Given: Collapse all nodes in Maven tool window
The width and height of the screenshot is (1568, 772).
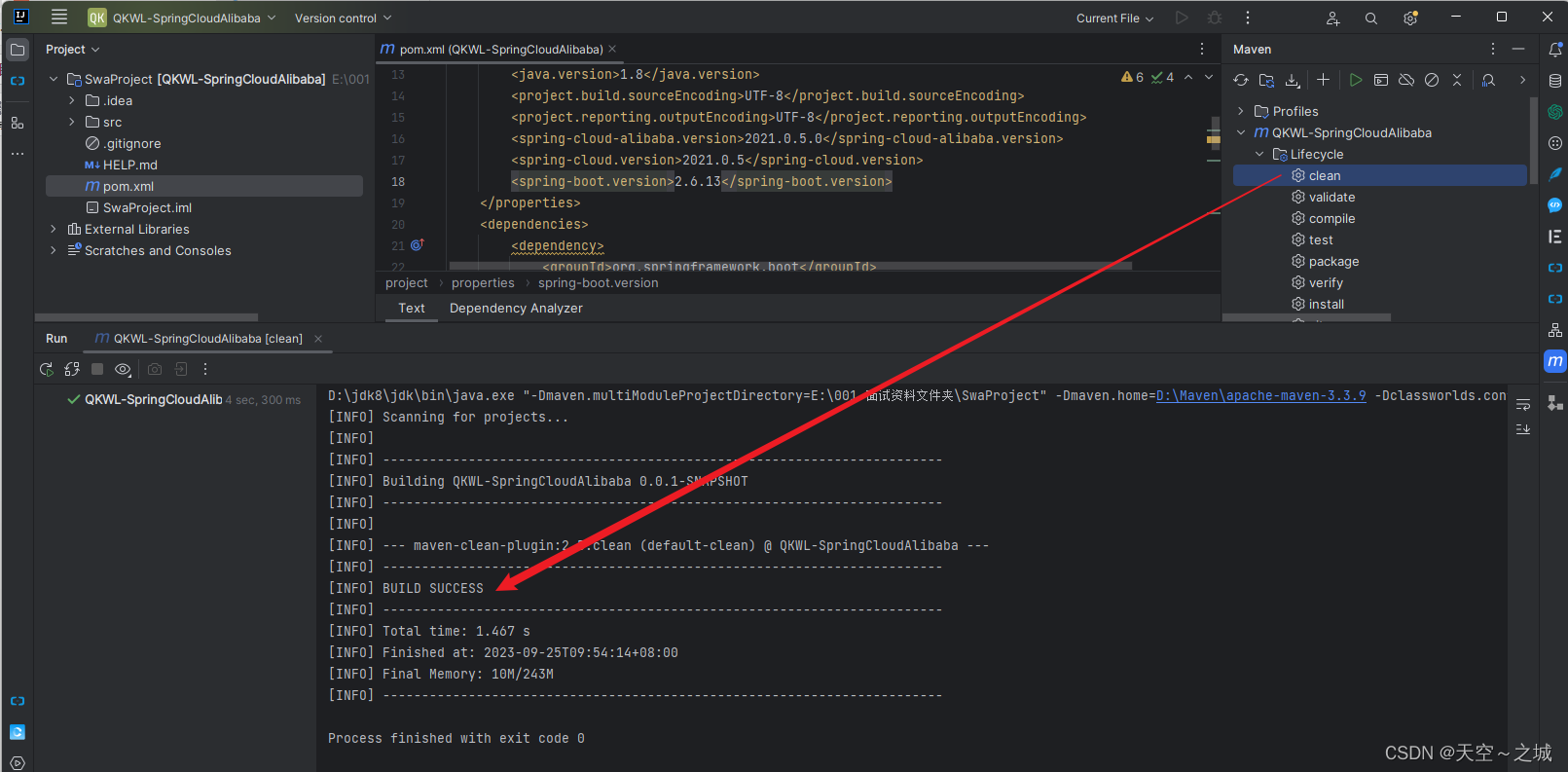Looking at the screenshot, I should [1457, 80].
